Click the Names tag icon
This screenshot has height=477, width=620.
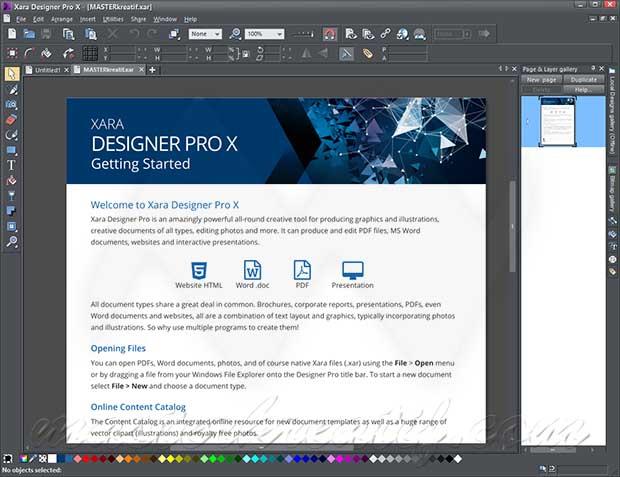368,53
